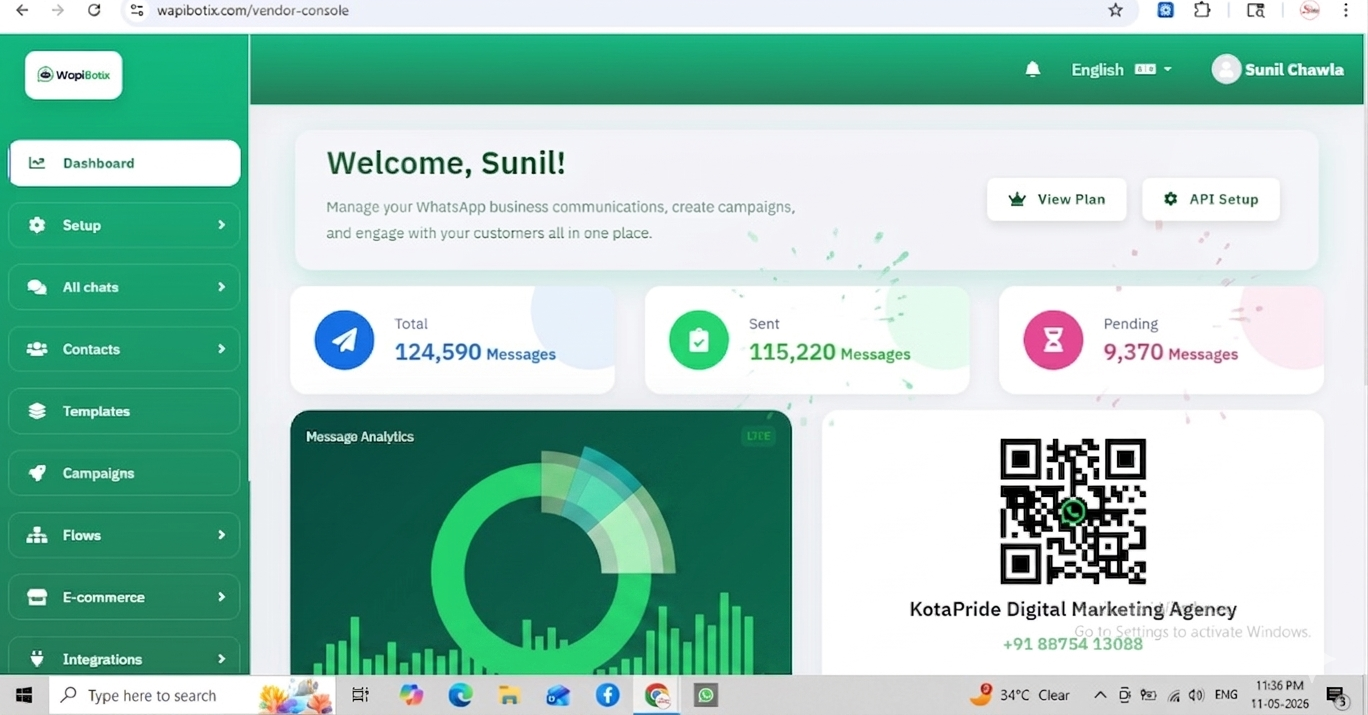1368x715 pixels.
Task: Click the All chats bubble icon
Action: (37, 287)
